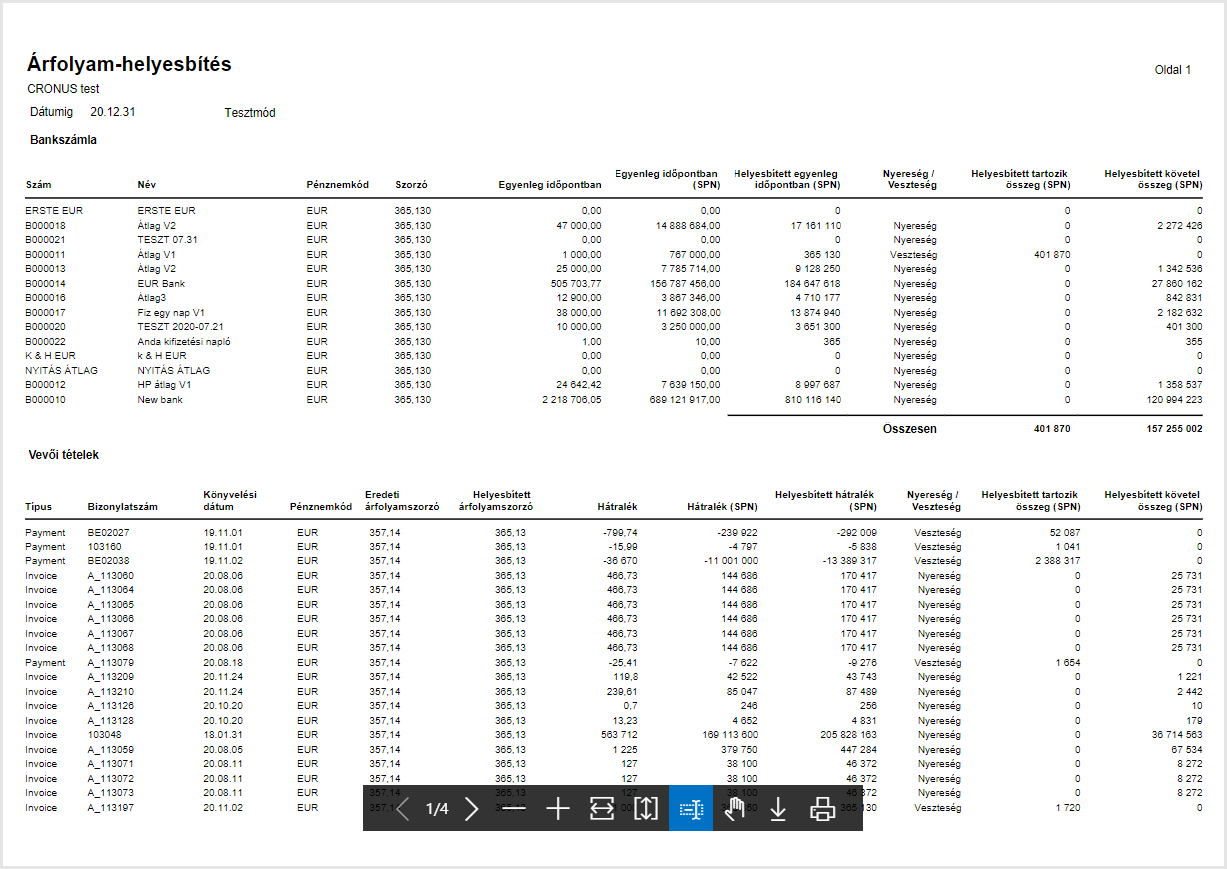Click the Eredeti árfolyamszorzó column header
Image resolution: width=1227 pixels, height=869 pixels.
[x=402, y=501]
